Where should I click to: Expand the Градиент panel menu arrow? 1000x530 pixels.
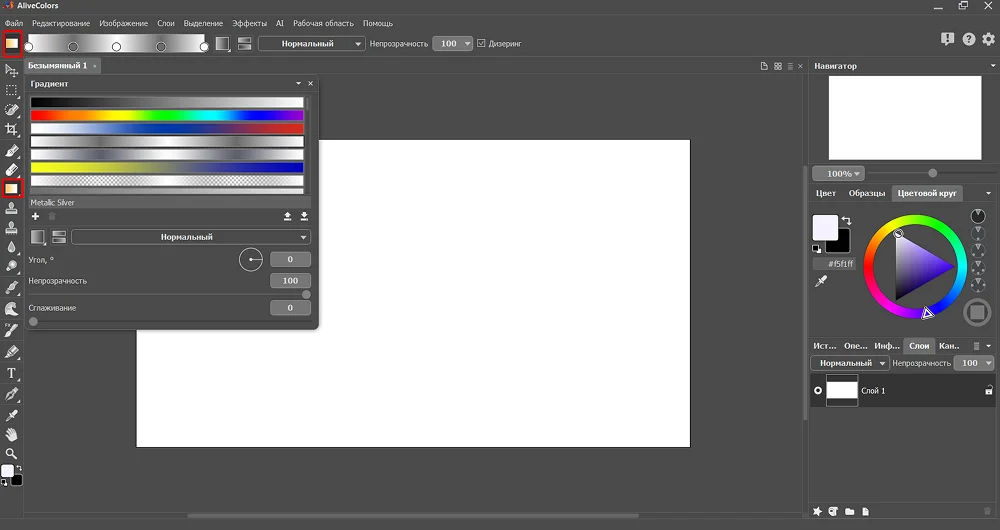click(x=298, y=84)
